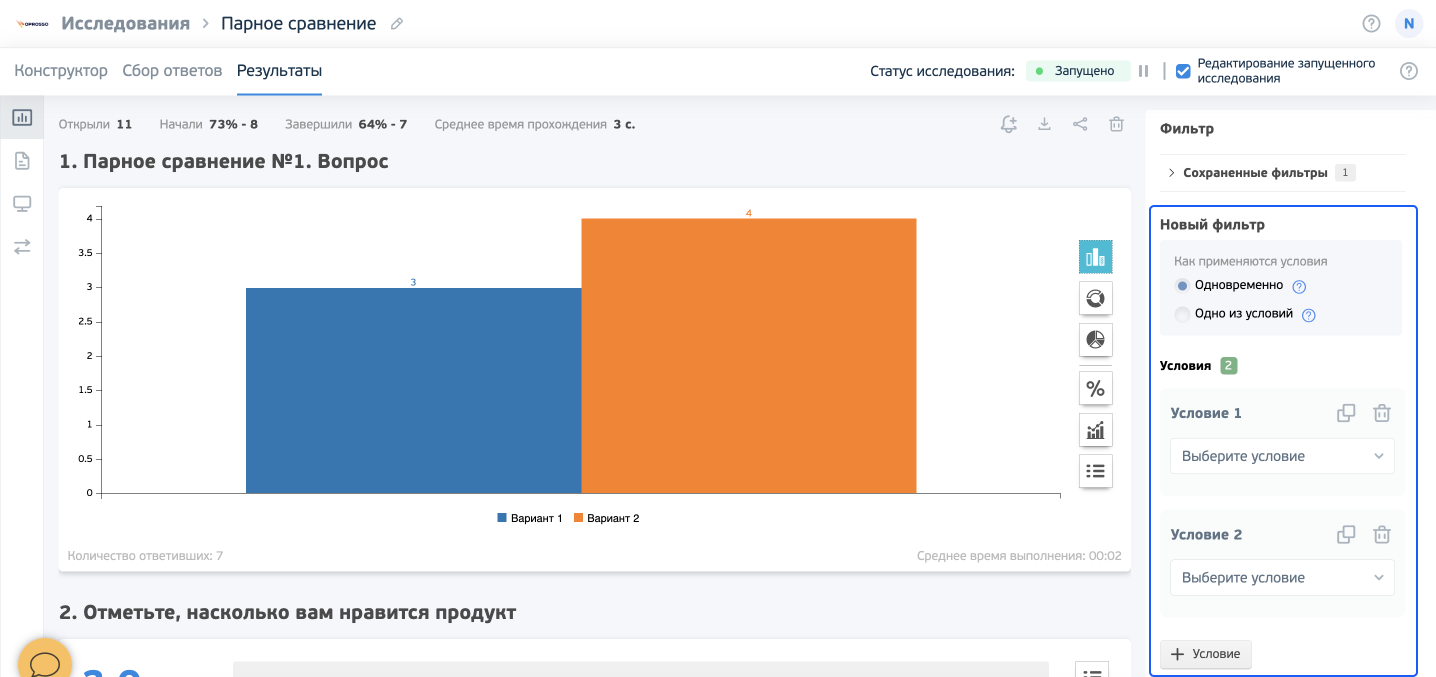
Task: Pause the research with pause icon
Action: click(1143, 71)
